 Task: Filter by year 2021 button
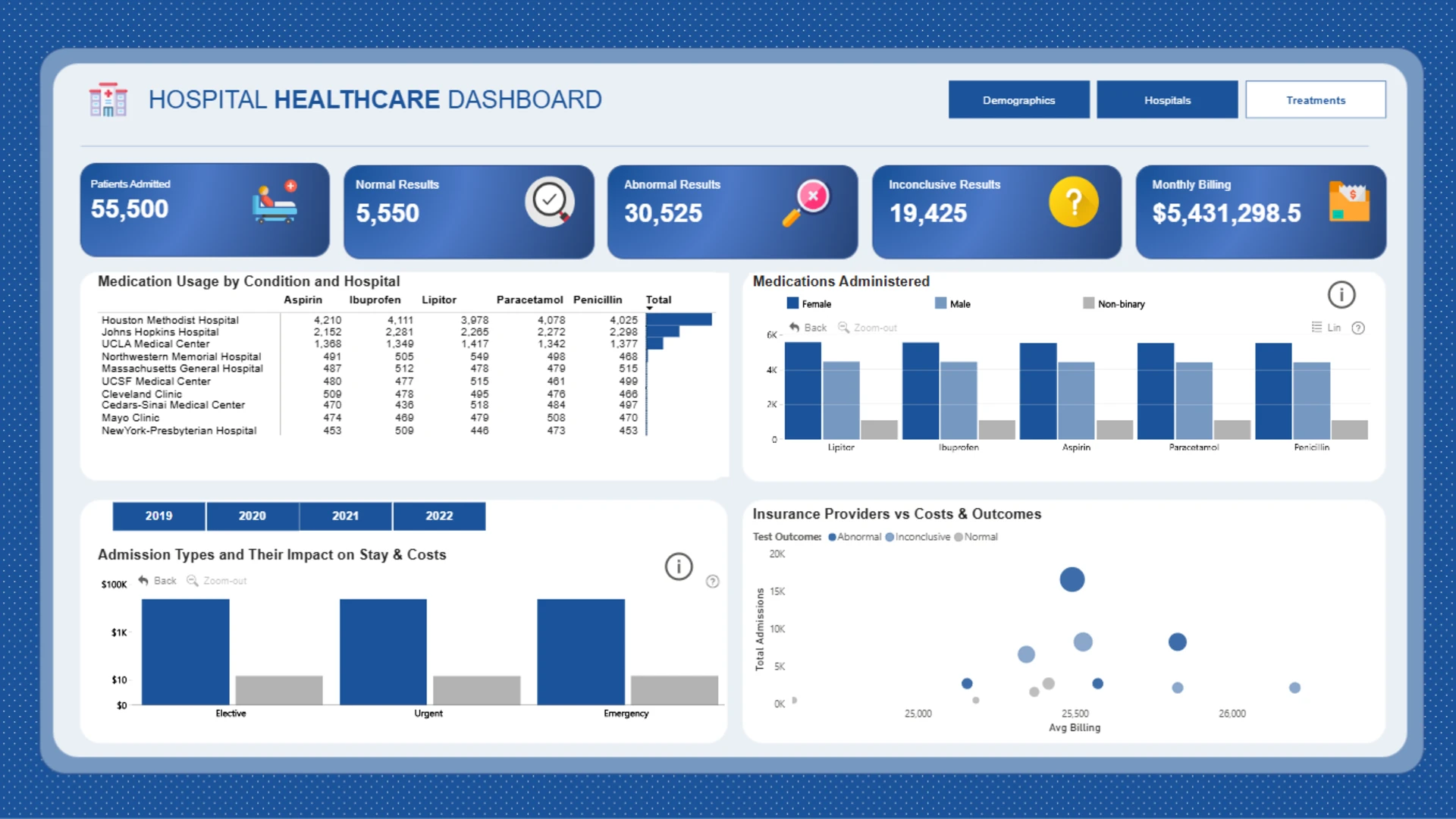click(x=346, y=516)
